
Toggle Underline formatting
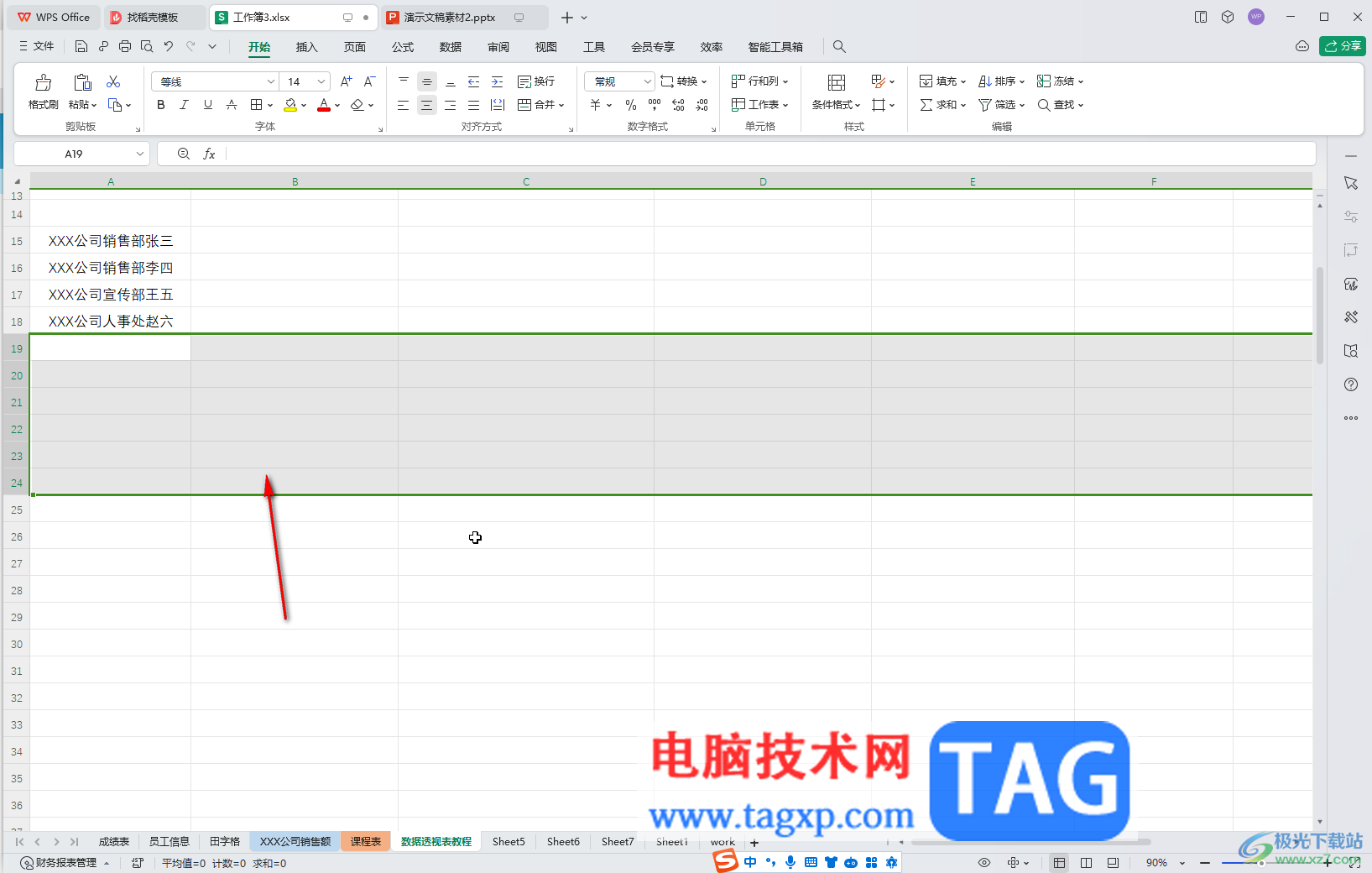(208, 105)
